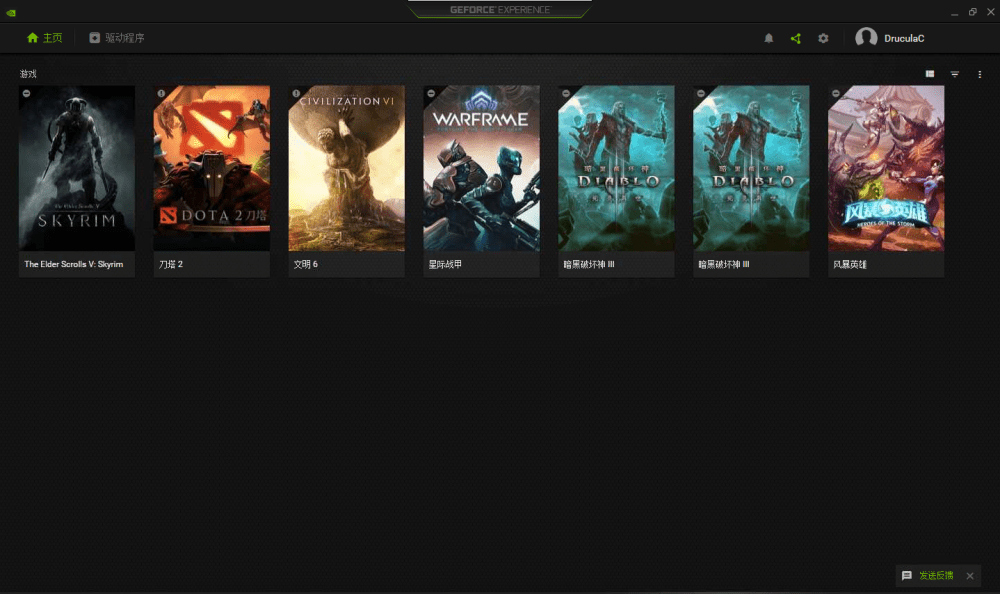
Task: Click the 'The Elder Scrolls V: Skyrim' title
Action: pyautogui.click(x=74, y=264)
